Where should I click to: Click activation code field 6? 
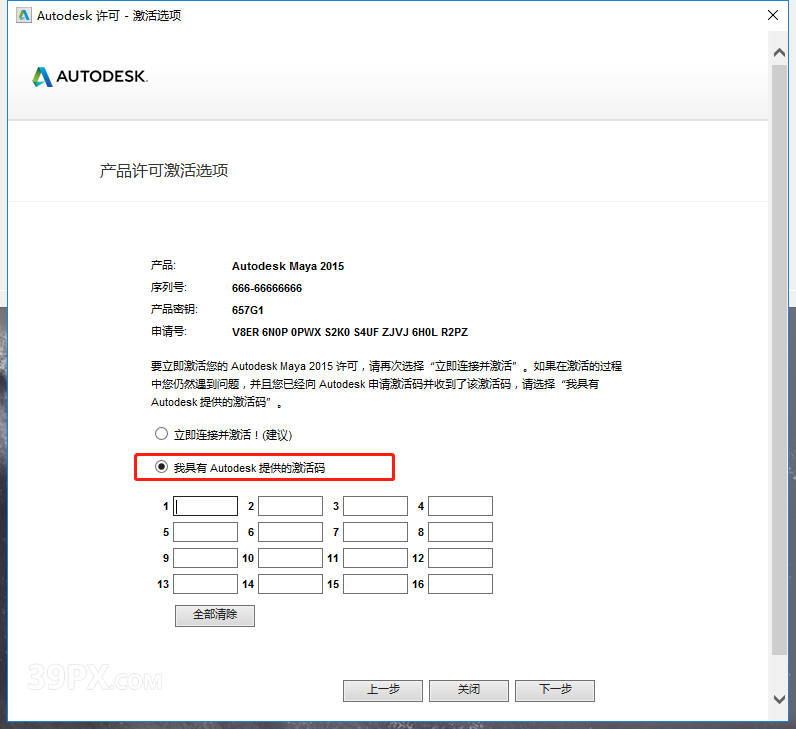[x=290, y=532]
